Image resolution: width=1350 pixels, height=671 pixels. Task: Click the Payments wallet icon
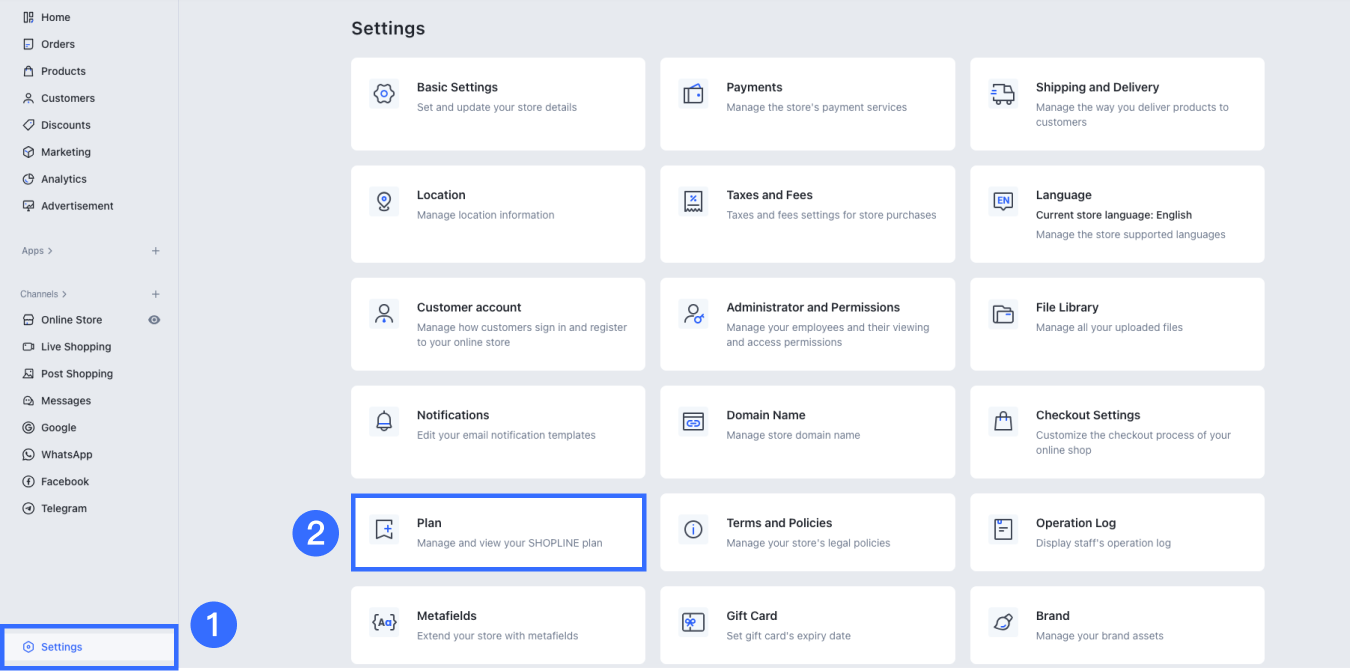[x=693, y=94]
